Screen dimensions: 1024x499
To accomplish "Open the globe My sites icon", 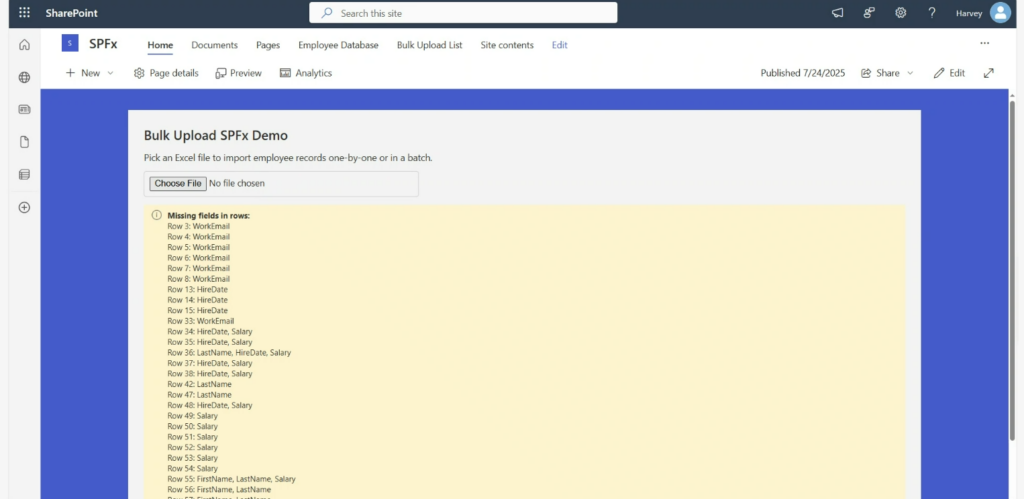I will pyautogui.click(x=24, y=77).
